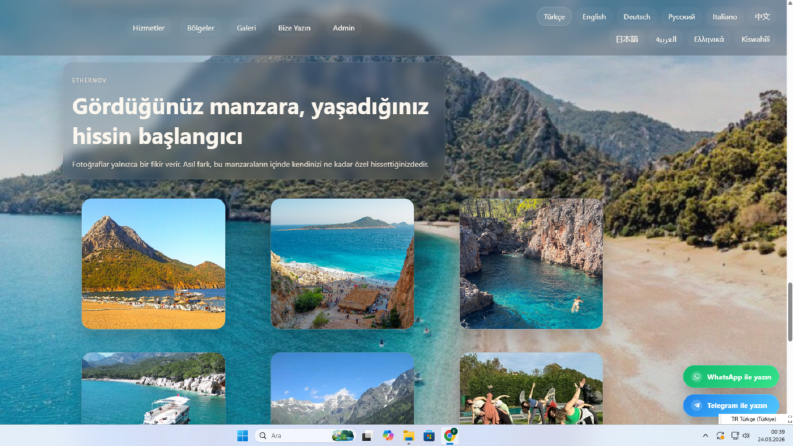Click the volume speaker tray icon

point(746,435)
